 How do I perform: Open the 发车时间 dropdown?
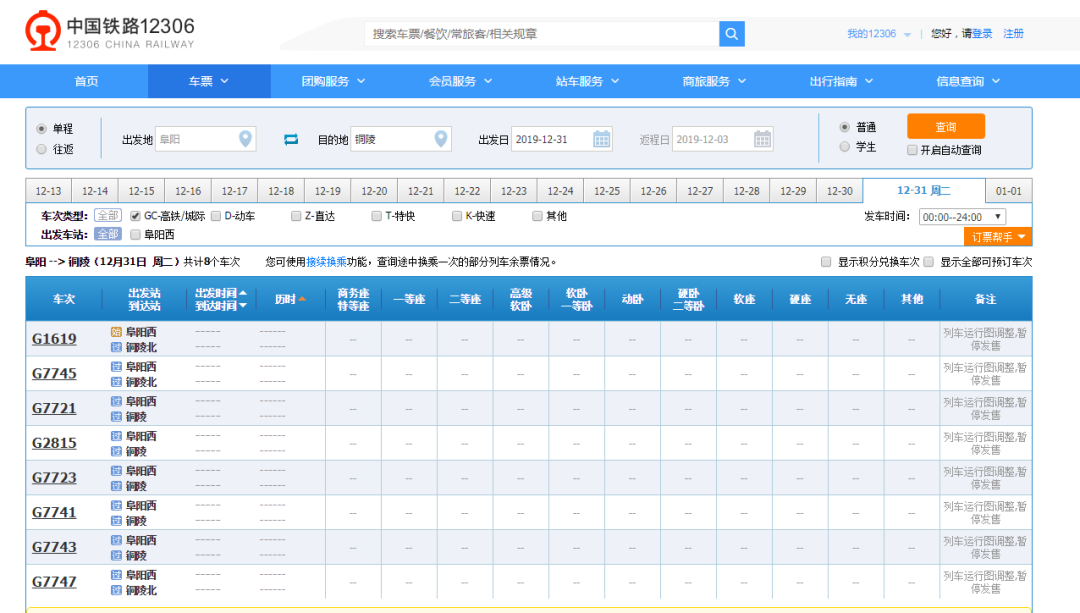(962, 217)
